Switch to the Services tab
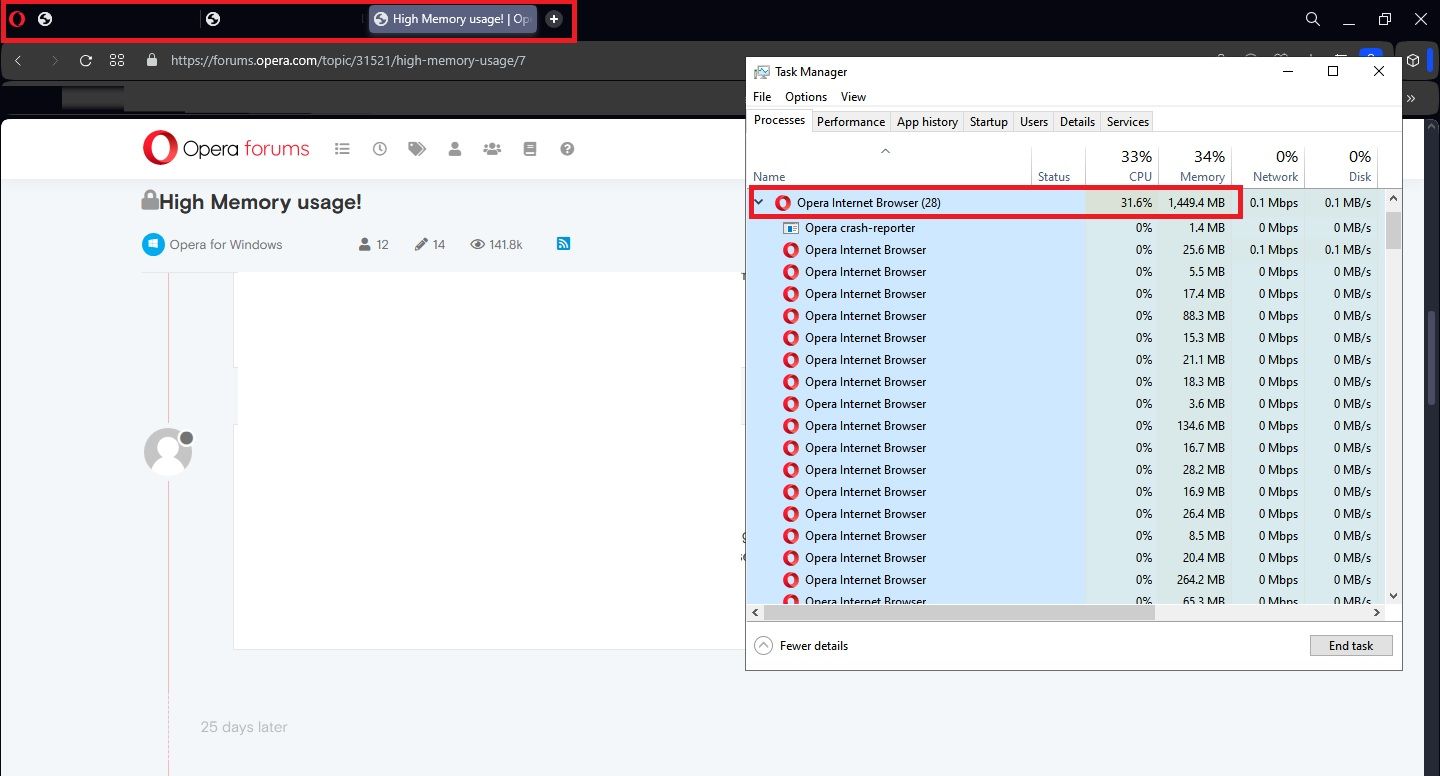 [1128, 122]
